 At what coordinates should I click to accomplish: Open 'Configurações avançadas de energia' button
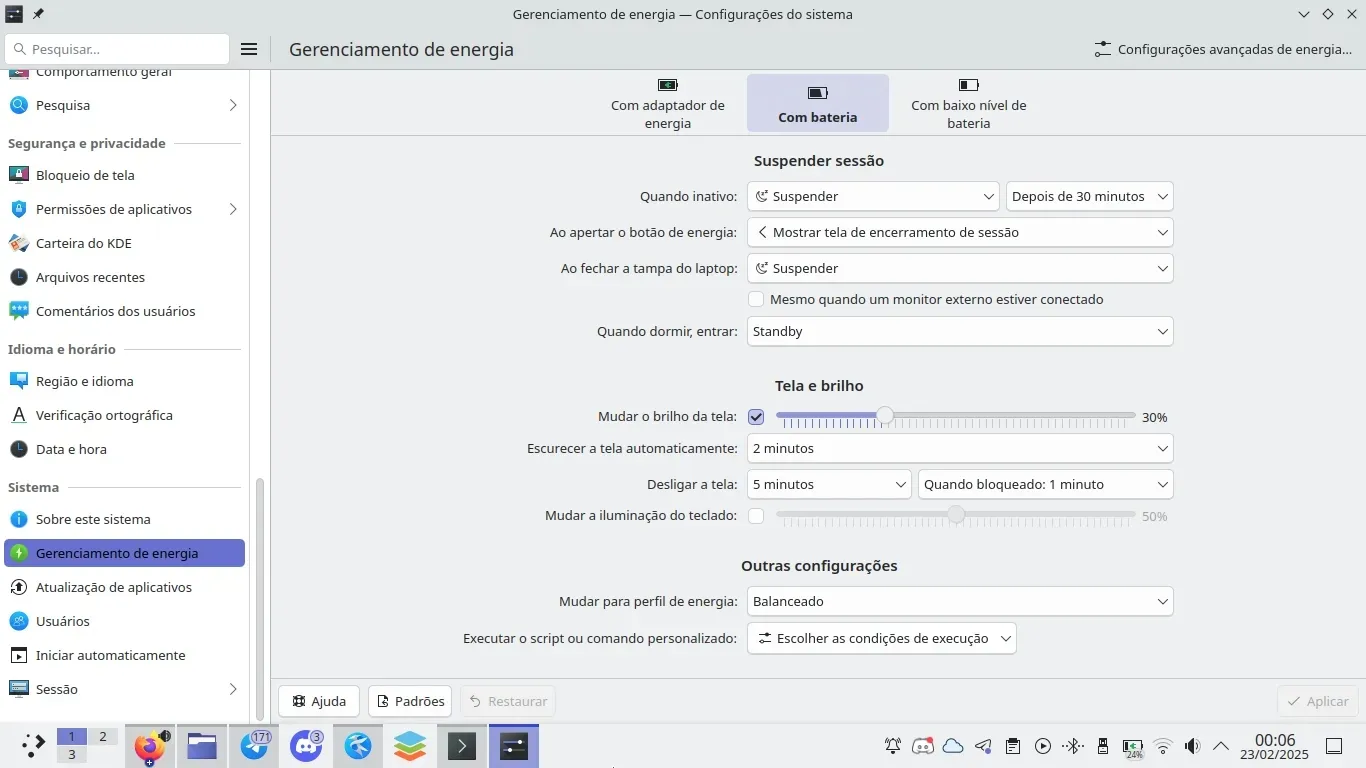click(x=1223, y=49)
